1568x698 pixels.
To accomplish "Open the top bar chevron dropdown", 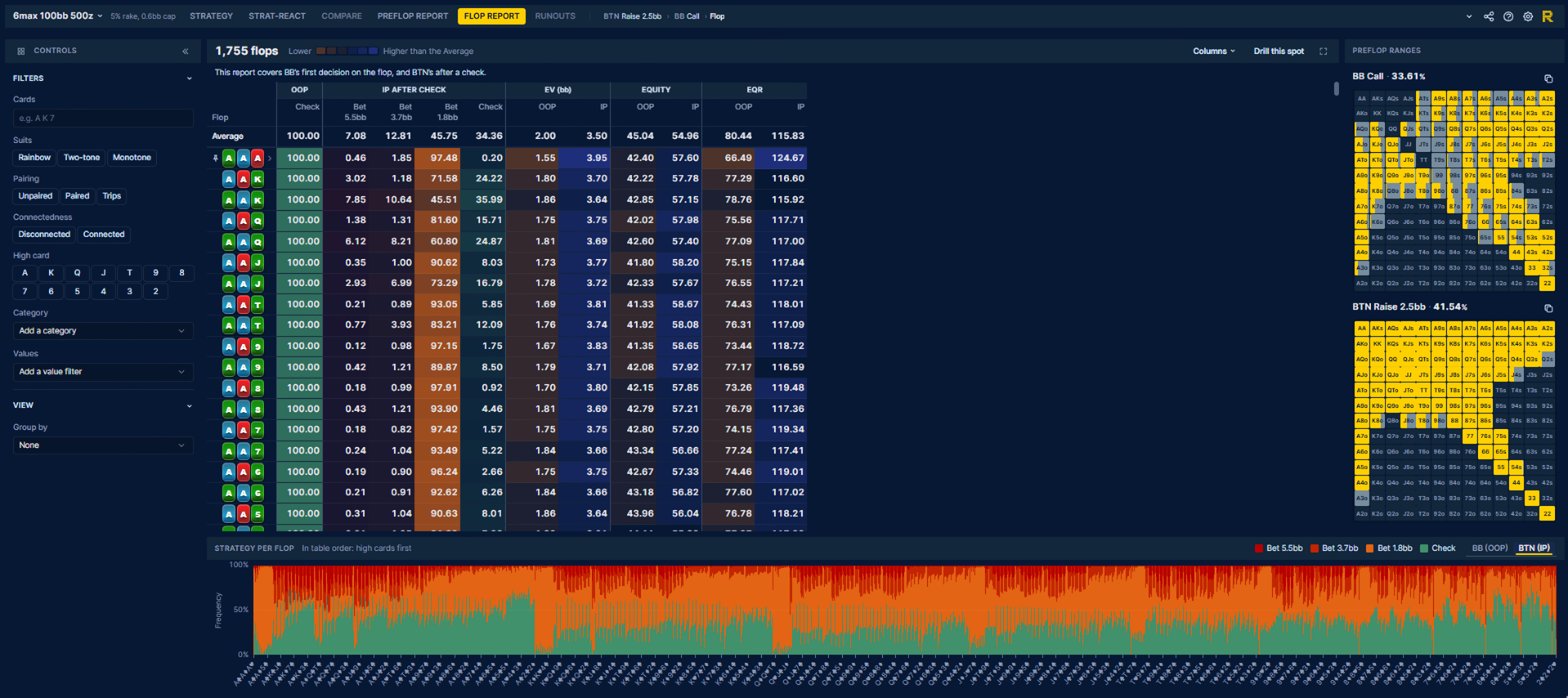I will tap(1469, 16).
